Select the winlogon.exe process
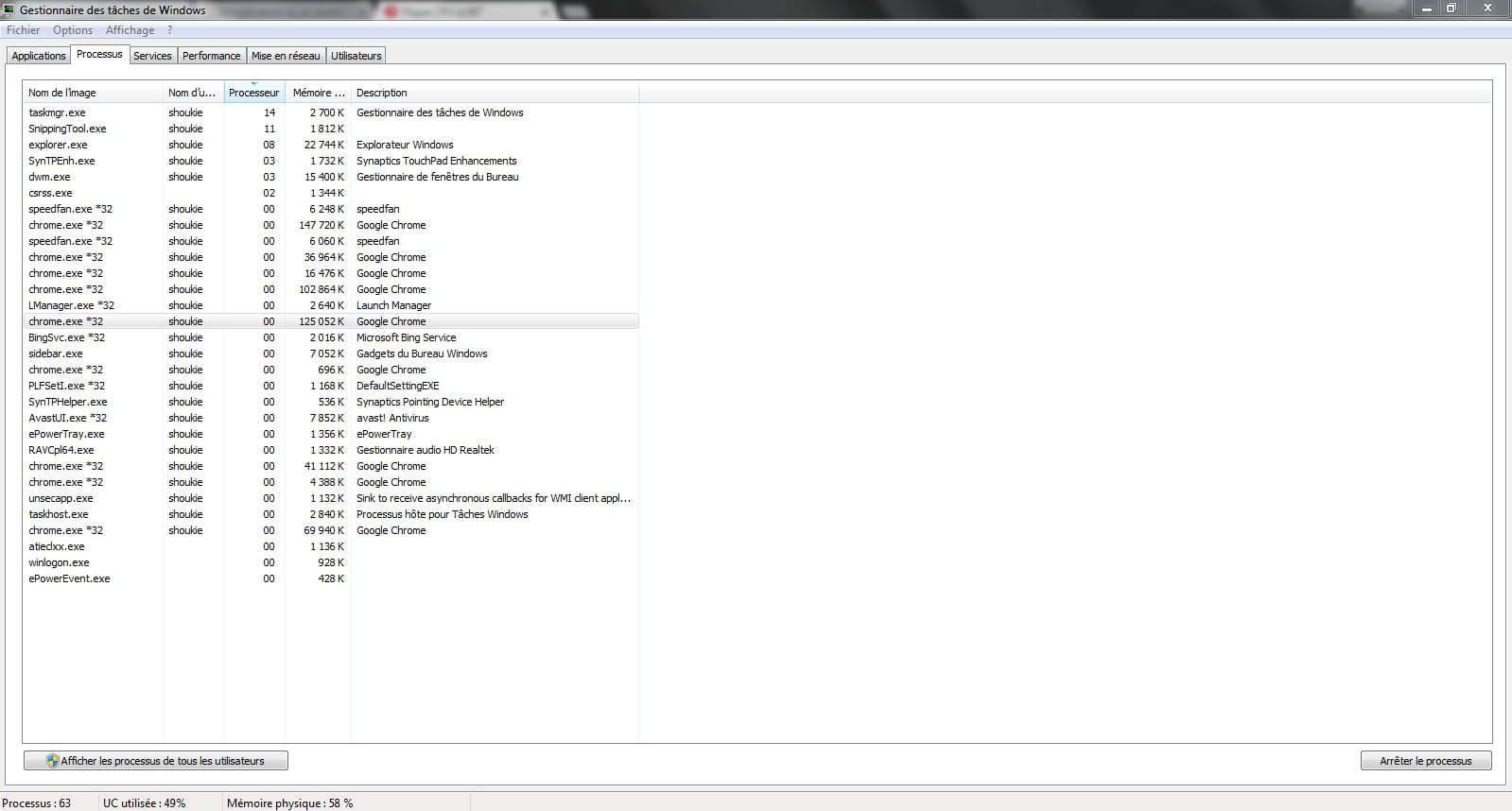 point(331,562)
